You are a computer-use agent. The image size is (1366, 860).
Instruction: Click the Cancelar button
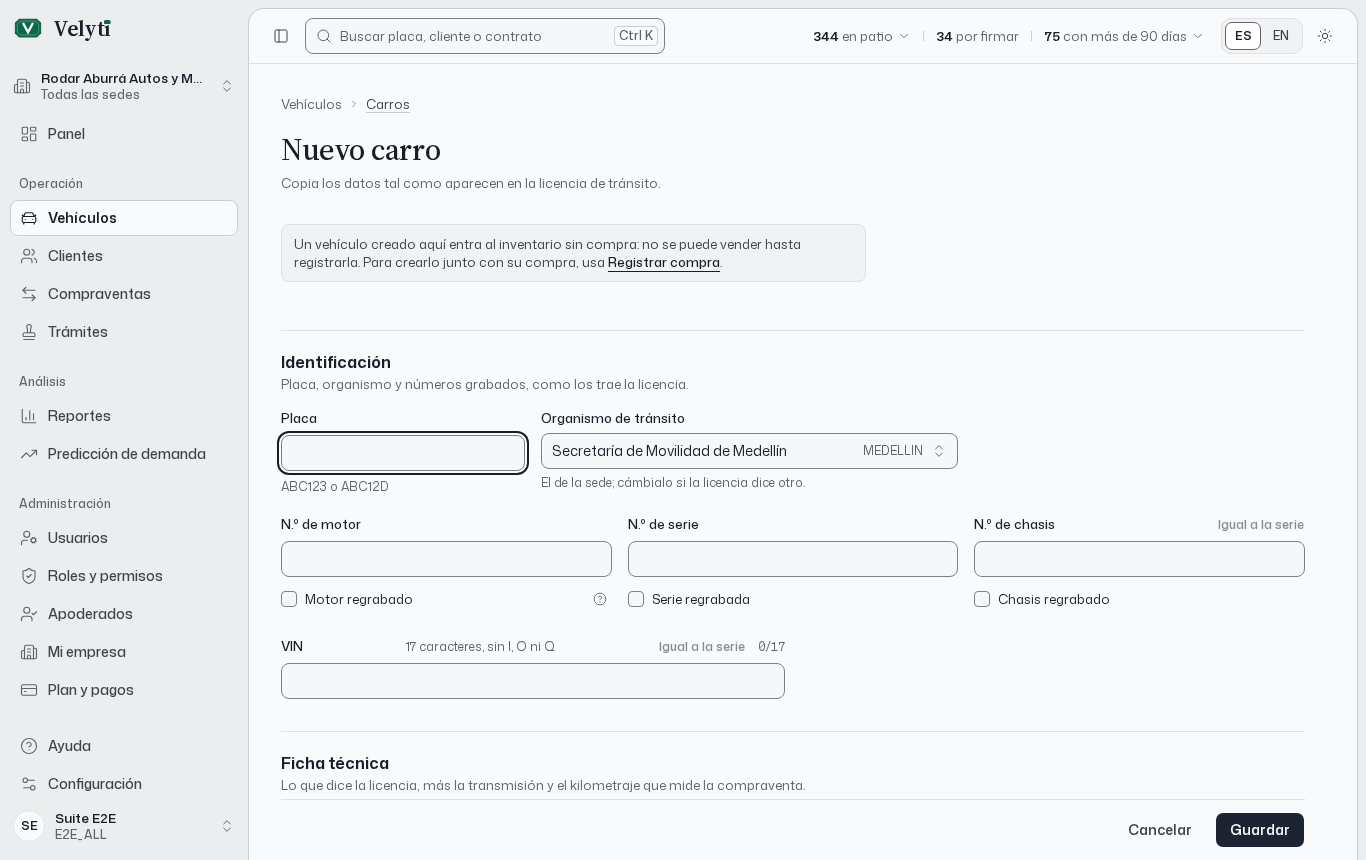point(1160,830)
